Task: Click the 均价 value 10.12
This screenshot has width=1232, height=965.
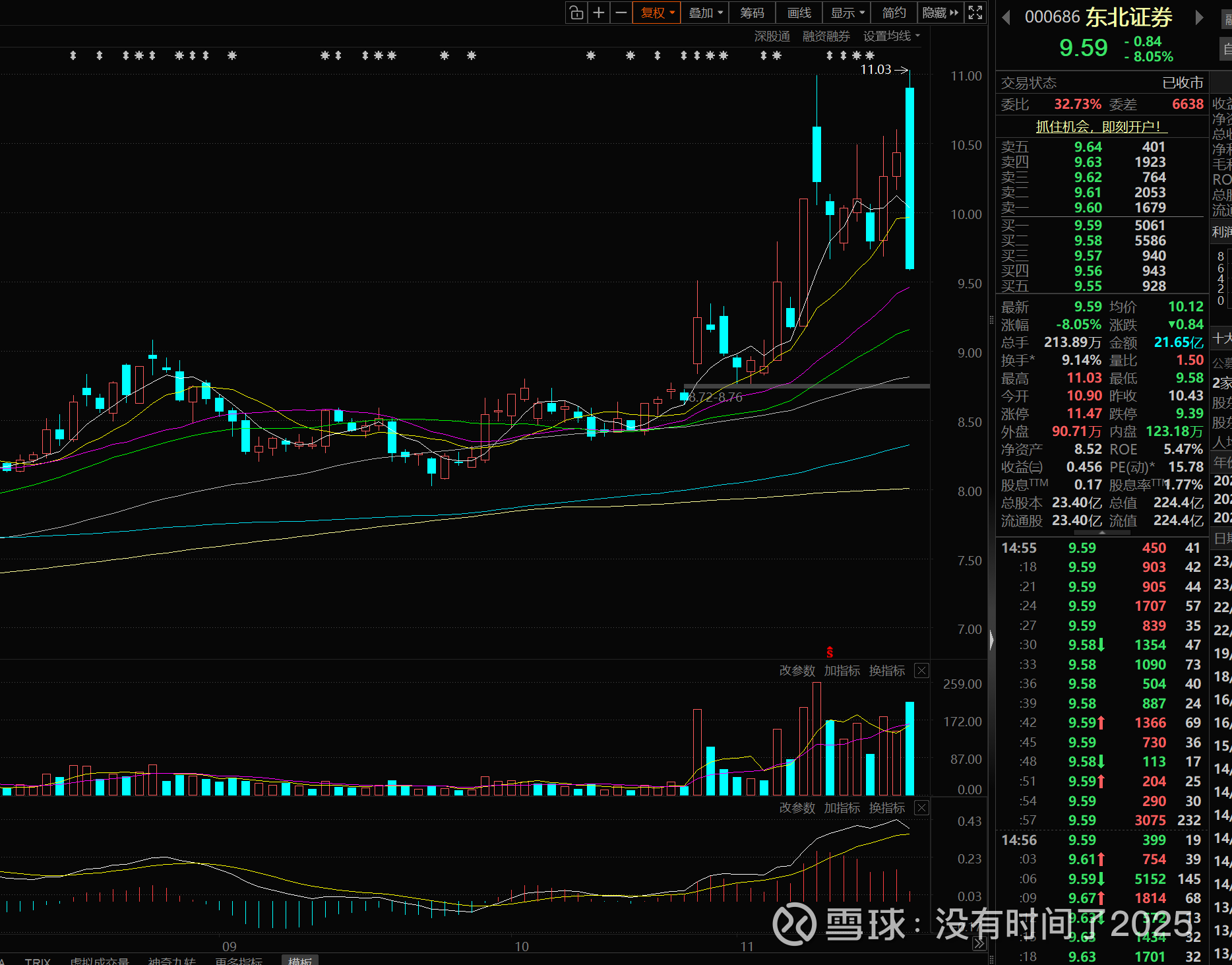Action: (x=1186, y=307)
